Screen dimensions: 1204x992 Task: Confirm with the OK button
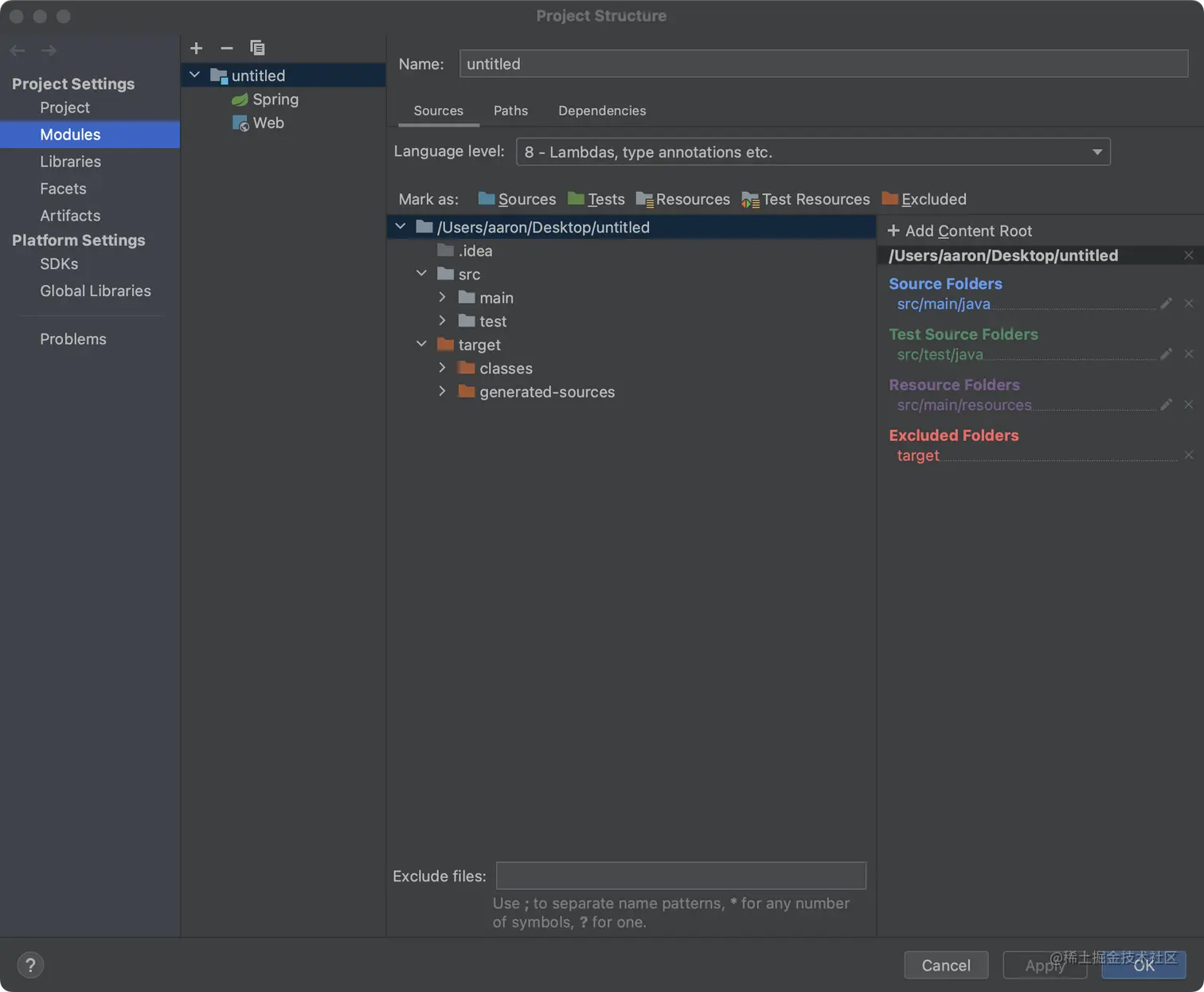(1143, 965)
